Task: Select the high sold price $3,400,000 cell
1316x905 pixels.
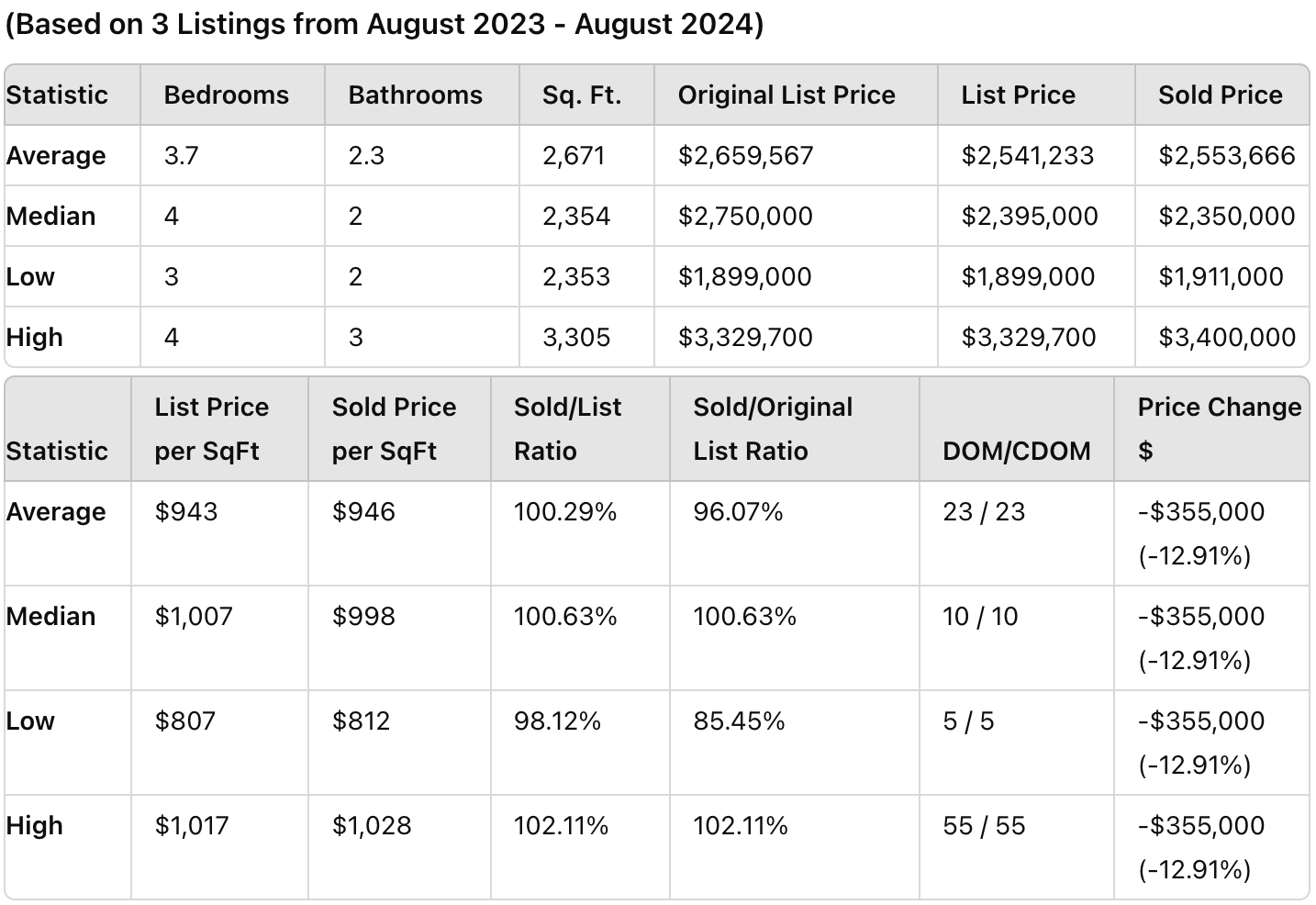Action: pyautogui.click(x=1226, y=337)
